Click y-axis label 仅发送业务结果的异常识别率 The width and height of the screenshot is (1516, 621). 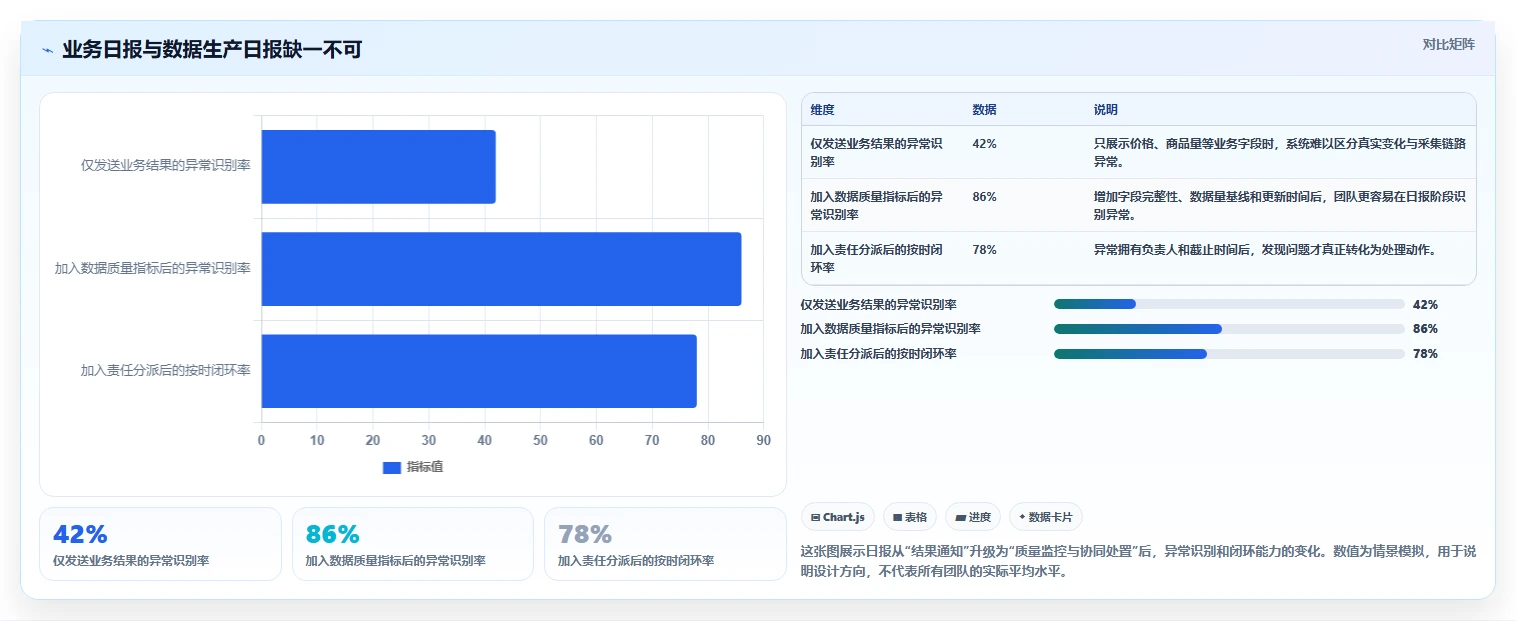166,166
